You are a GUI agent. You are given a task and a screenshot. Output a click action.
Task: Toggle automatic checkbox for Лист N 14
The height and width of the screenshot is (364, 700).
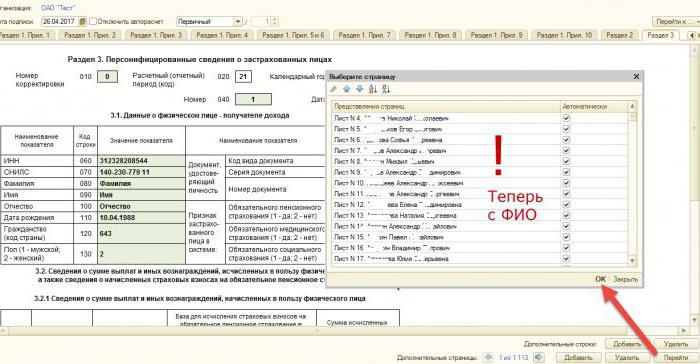tap(566, 226)
